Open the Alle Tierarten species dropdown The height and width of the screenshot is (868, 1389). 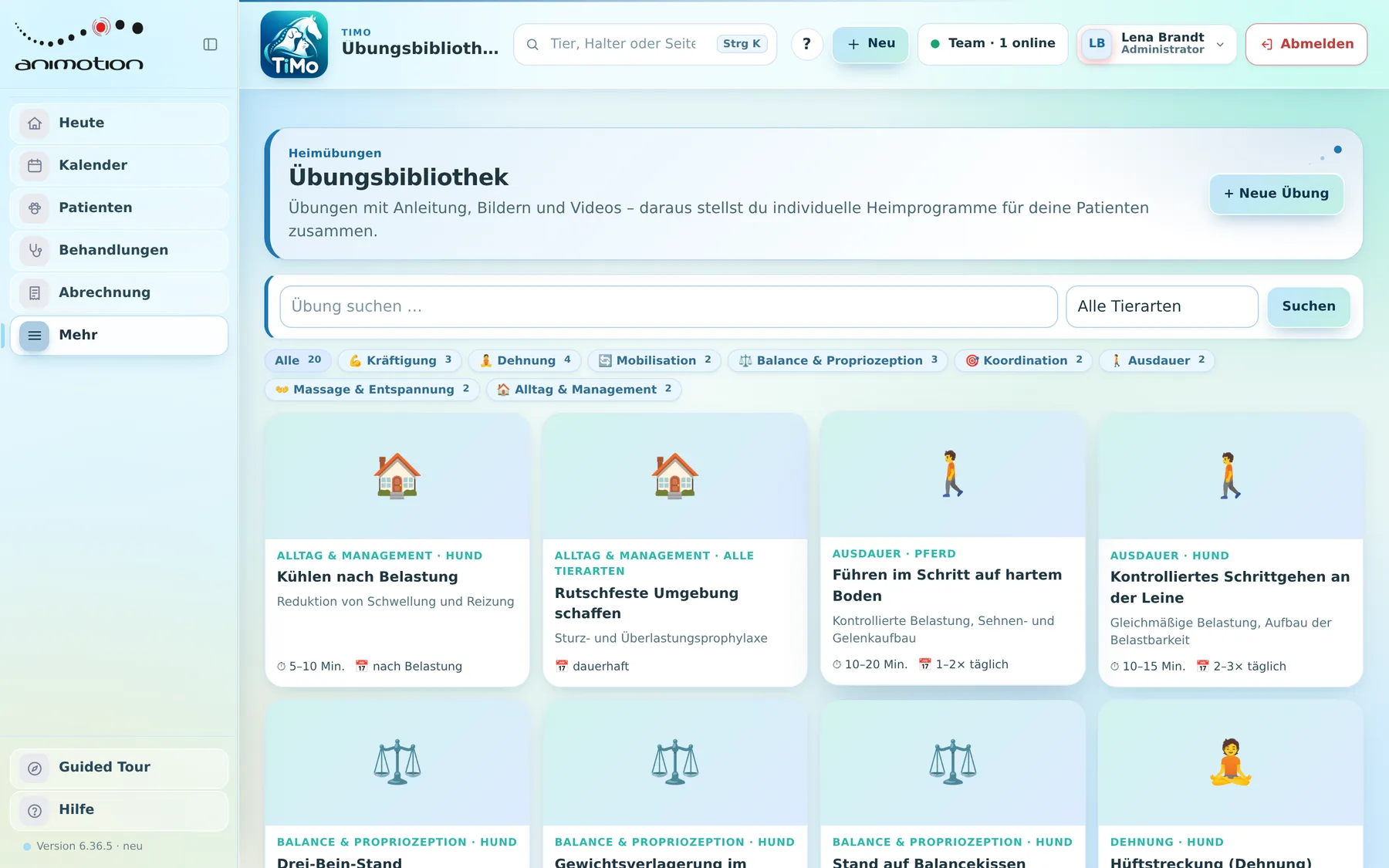(1162, 307)
